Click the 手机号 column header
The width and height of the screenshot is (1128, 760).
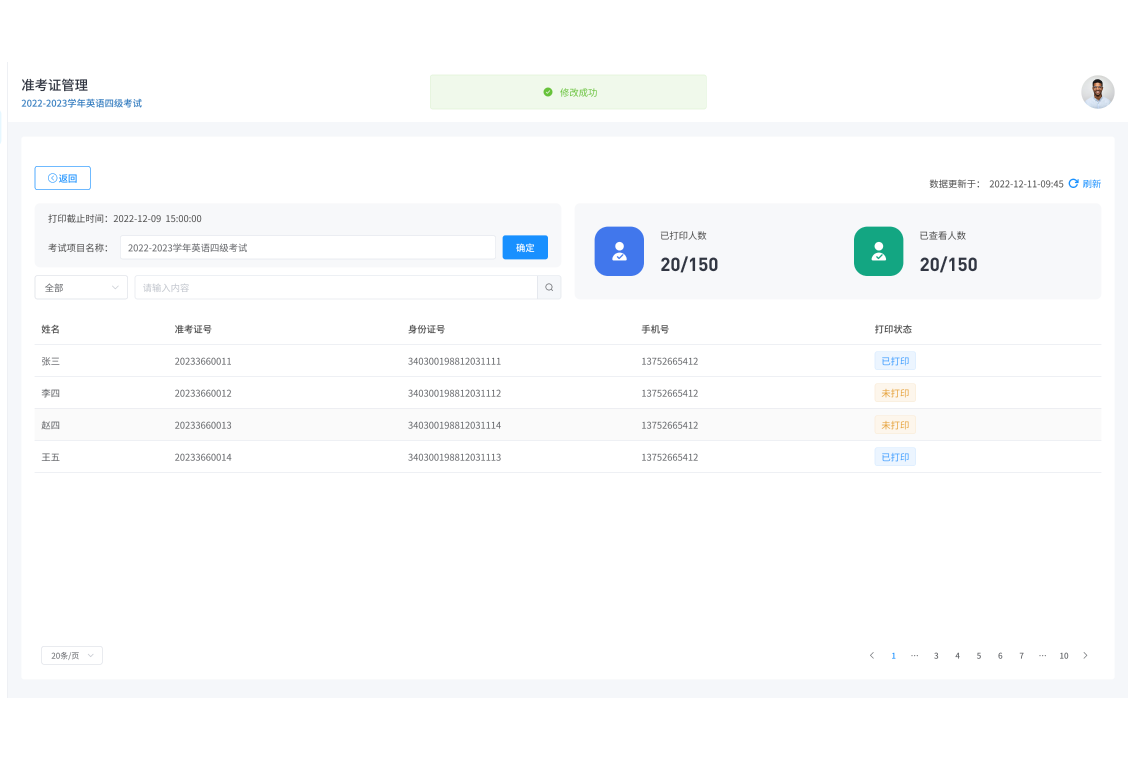655,329
